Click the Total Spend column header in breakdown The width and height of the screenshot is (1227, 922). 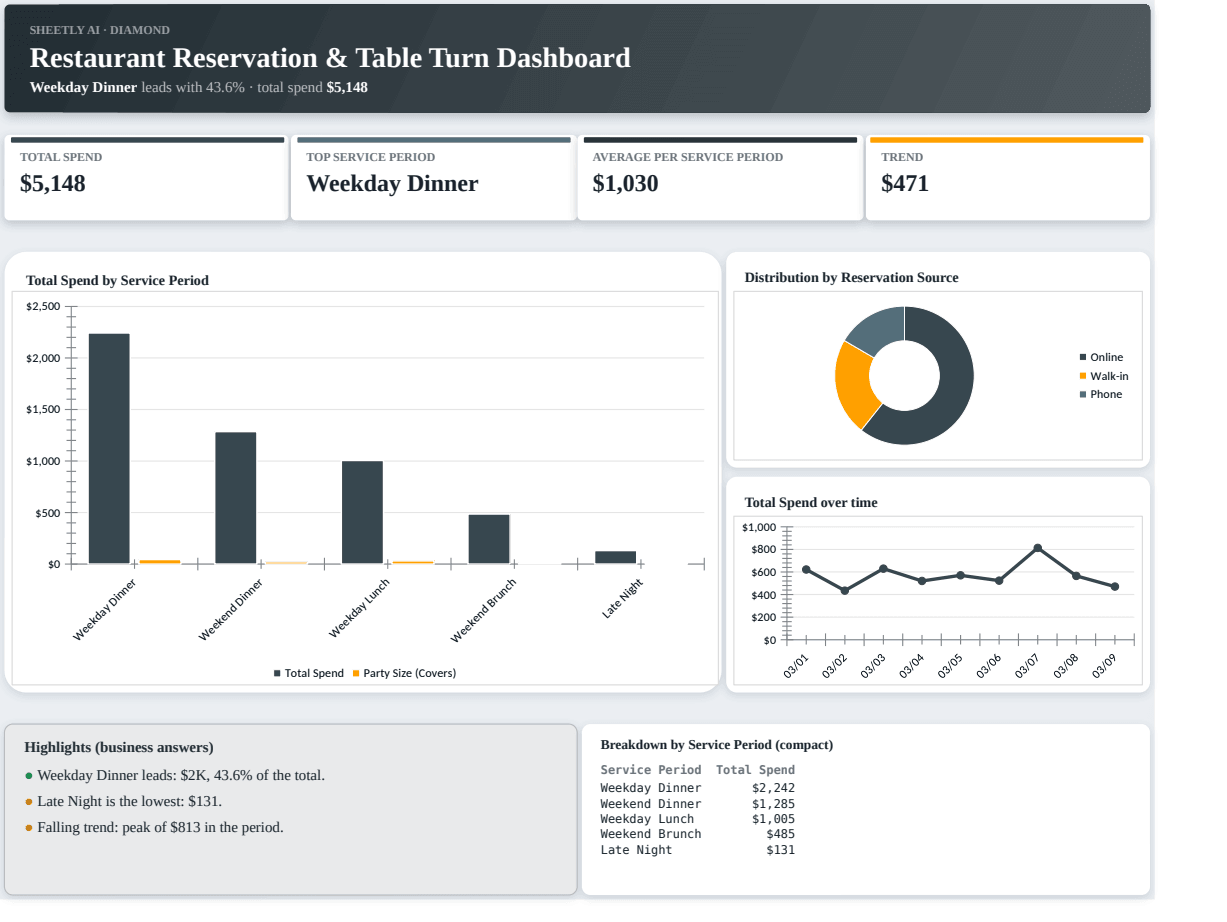coord(756,770)
